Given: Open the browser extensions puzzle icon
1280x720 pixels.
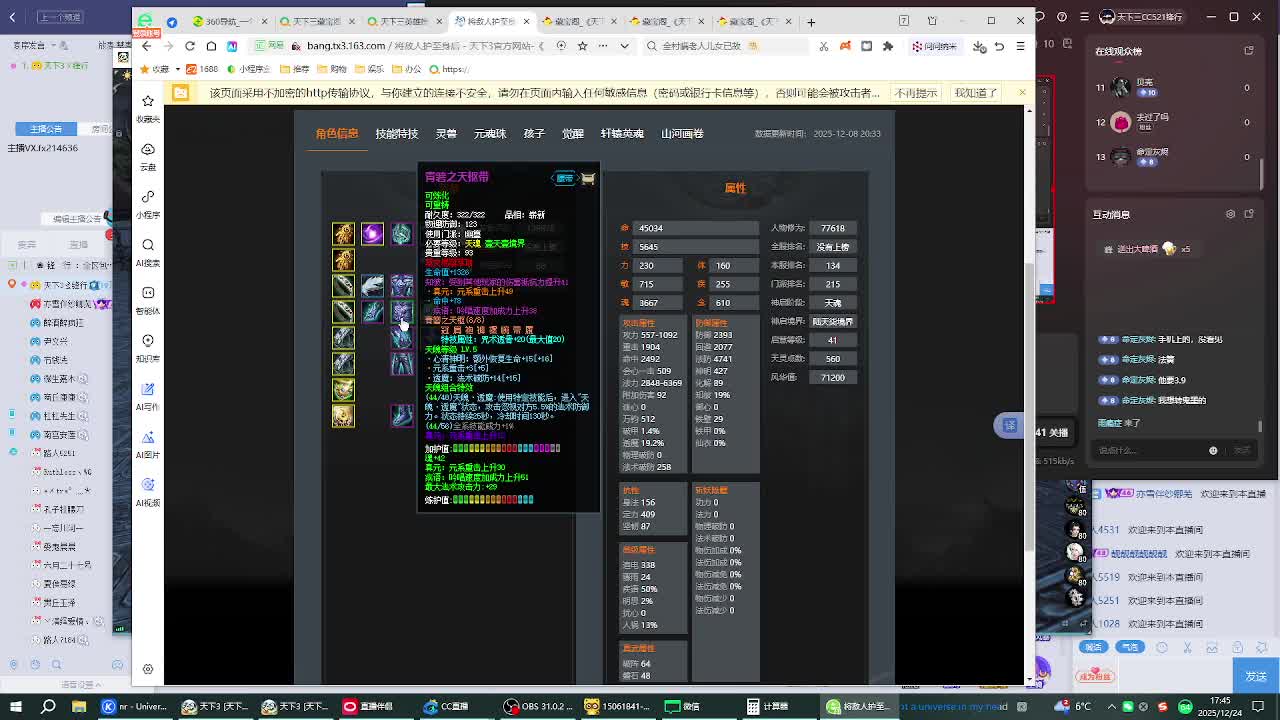Looking at the screenshot, I should (887, 46).
